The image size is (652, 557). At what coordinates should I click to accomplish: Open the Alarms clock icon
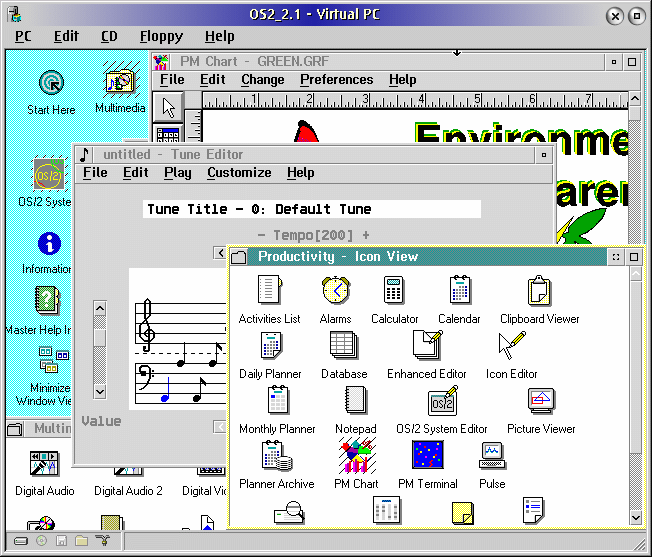(x=335, y=290)
